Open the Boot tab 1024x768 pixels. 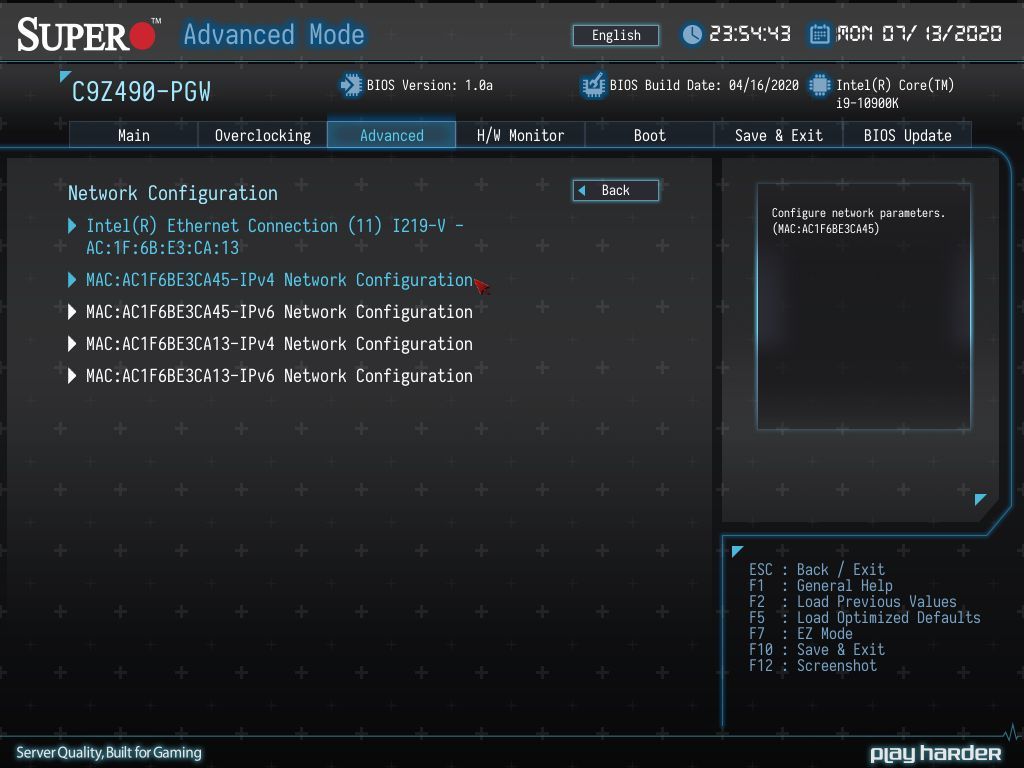coord(649,135)
